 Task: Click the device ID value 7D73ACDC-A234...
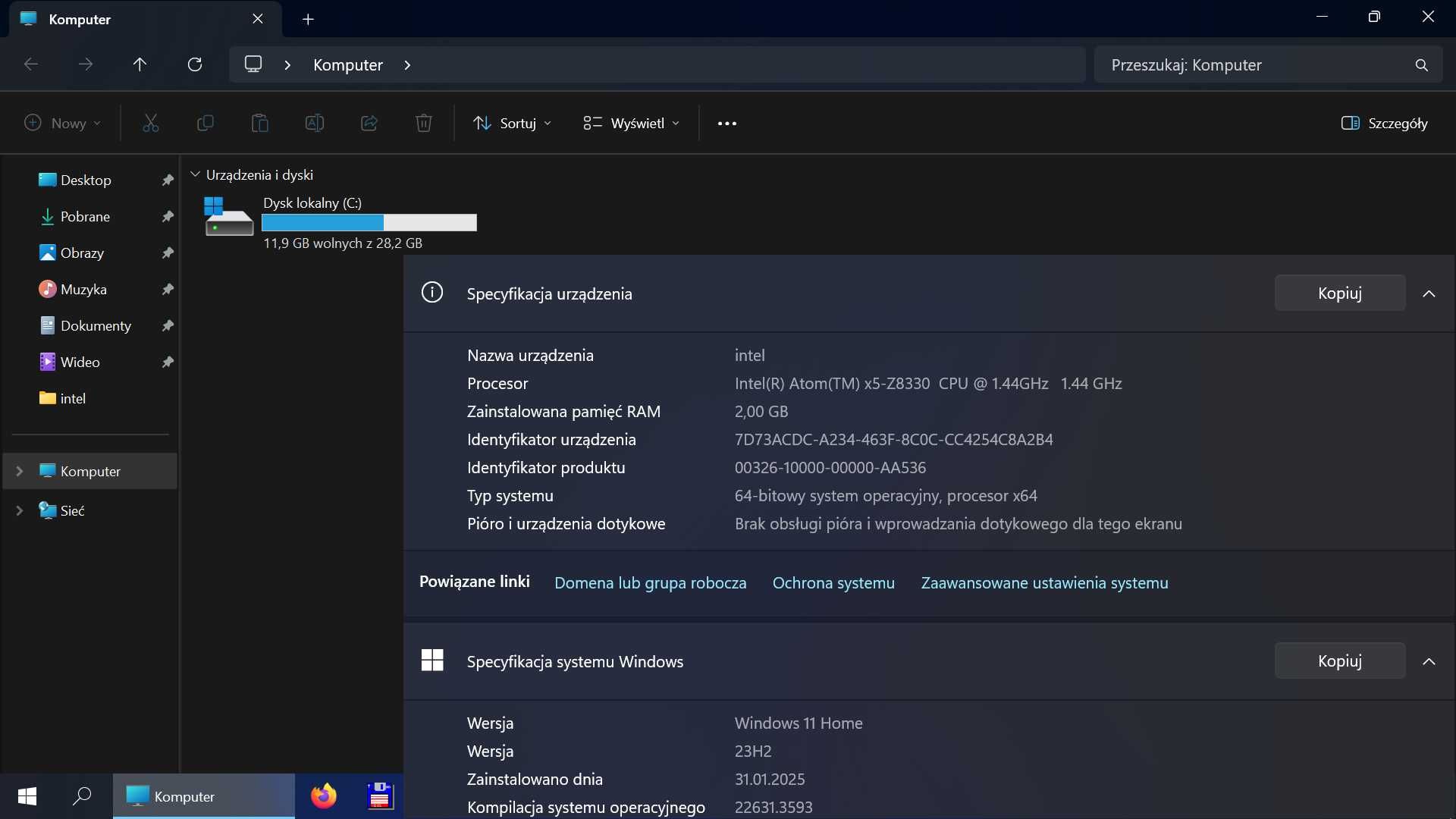893,440
